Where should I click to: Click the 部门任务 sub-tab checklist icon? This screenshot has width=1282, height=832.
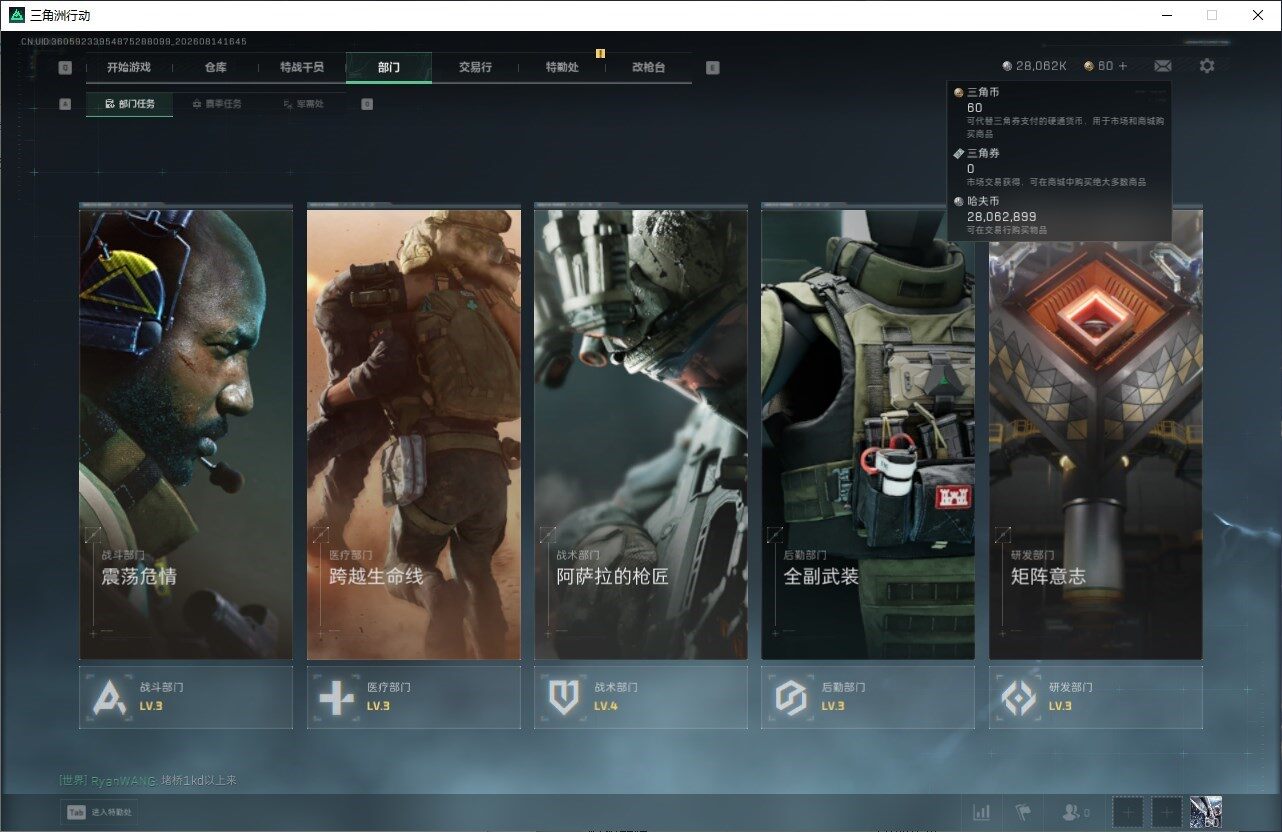110,104
